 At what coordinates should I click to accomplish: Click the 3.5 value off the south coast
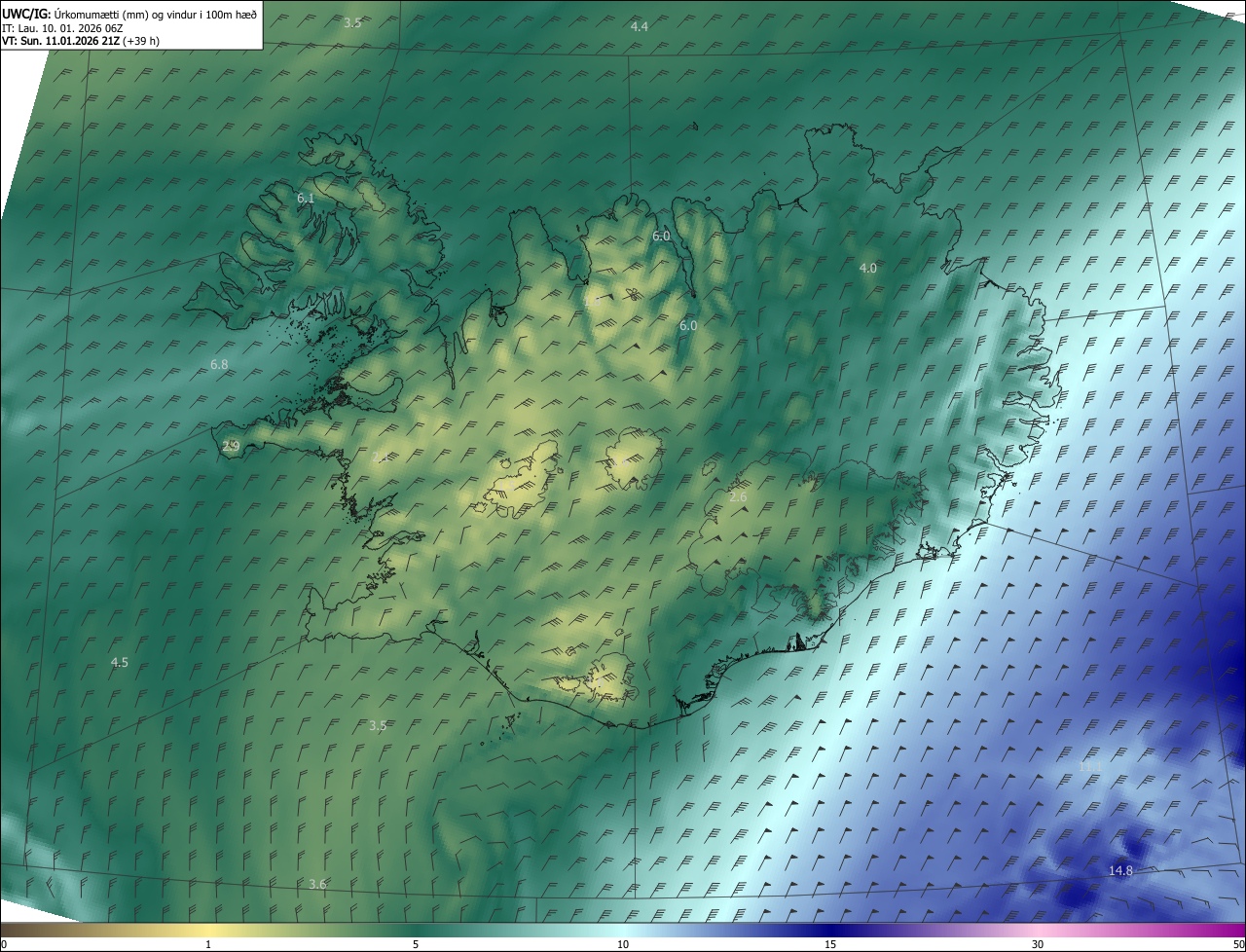coord(379,725)
